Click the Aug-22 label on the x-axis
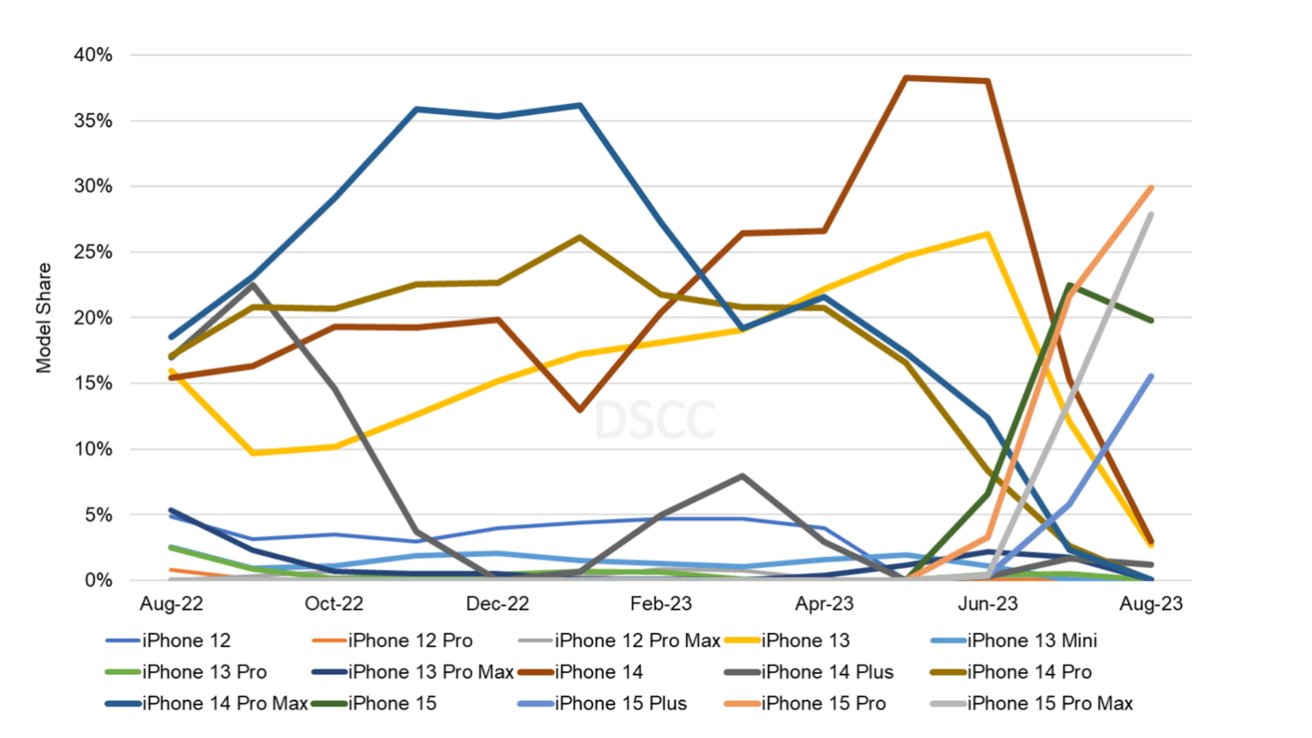This screenshot has height=738, width=1312. point(169,605)
